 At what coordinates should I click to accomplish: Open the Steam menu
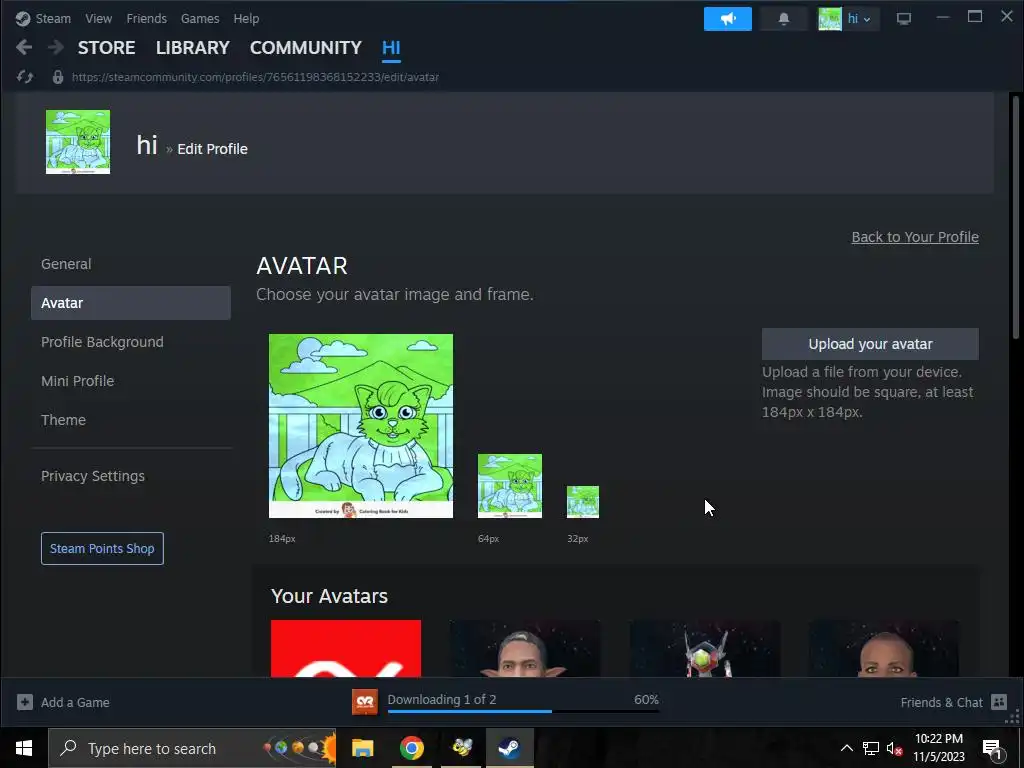tap(53, 18)
